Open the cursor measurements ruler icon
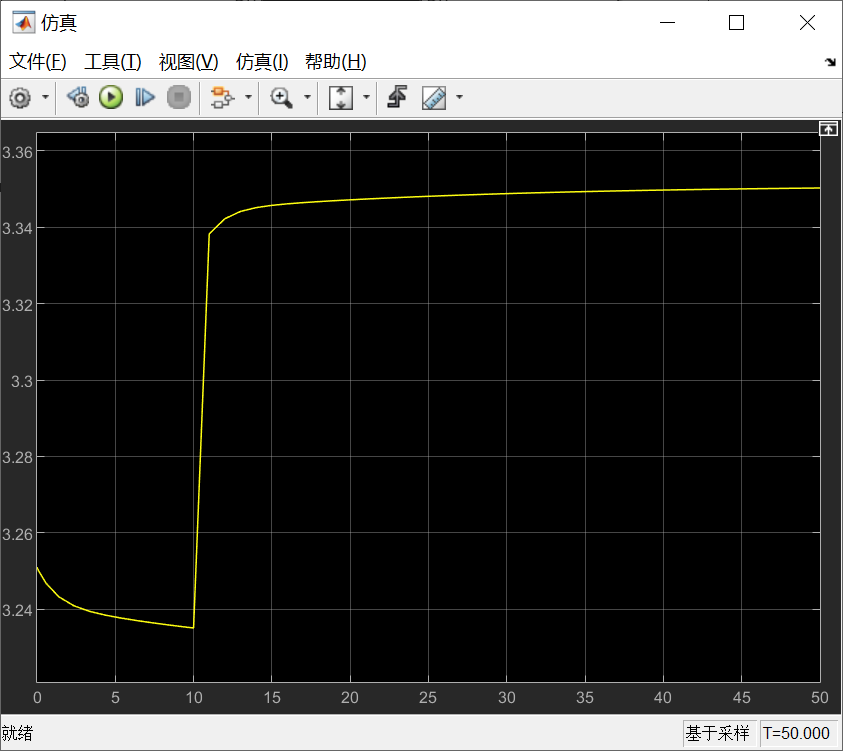Screen dimensions: 843x751 click(434, 98)
